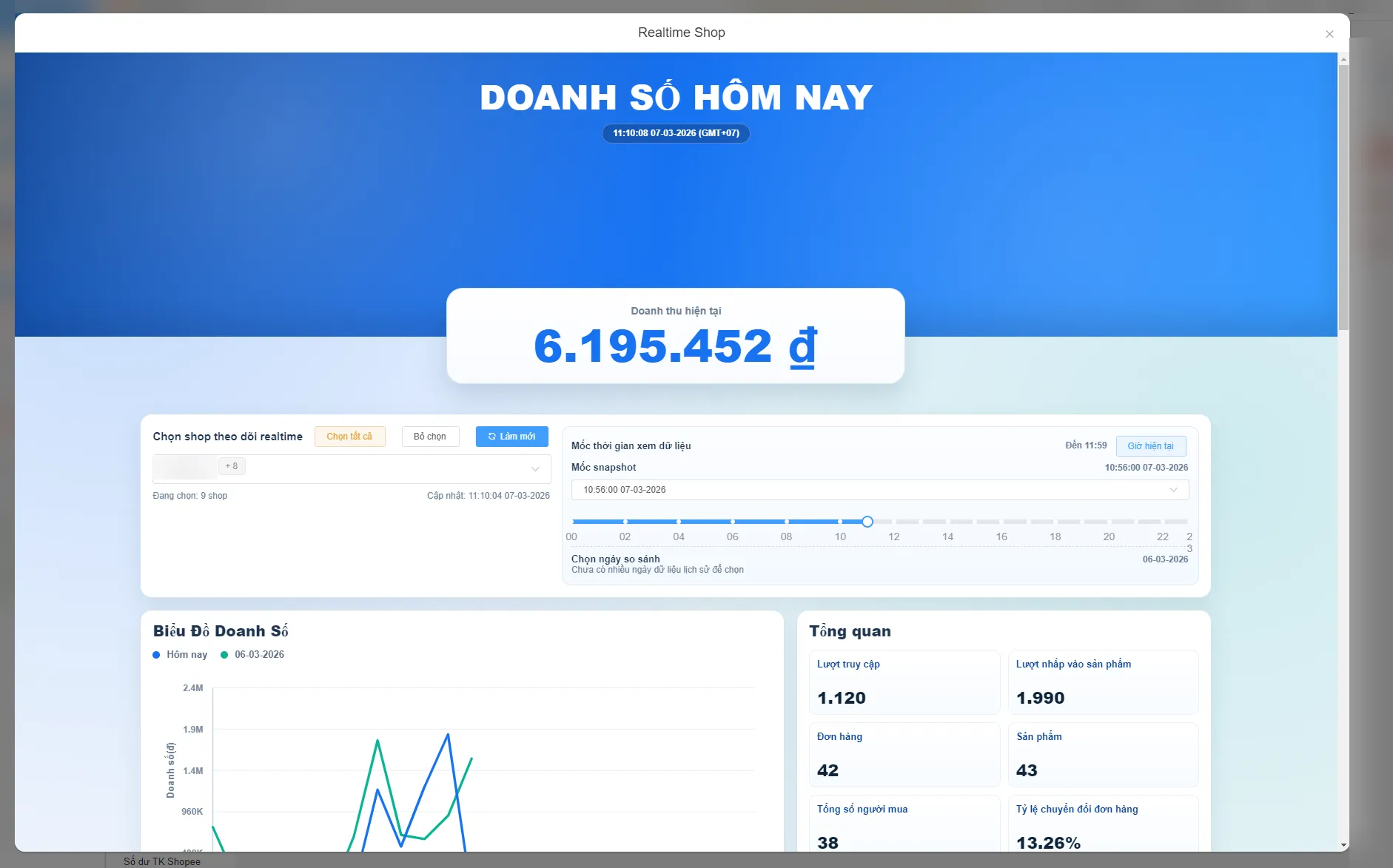Click the 'Bỏ chọn' button
This screenshot has width=1393, height=868.
(430, 437)
